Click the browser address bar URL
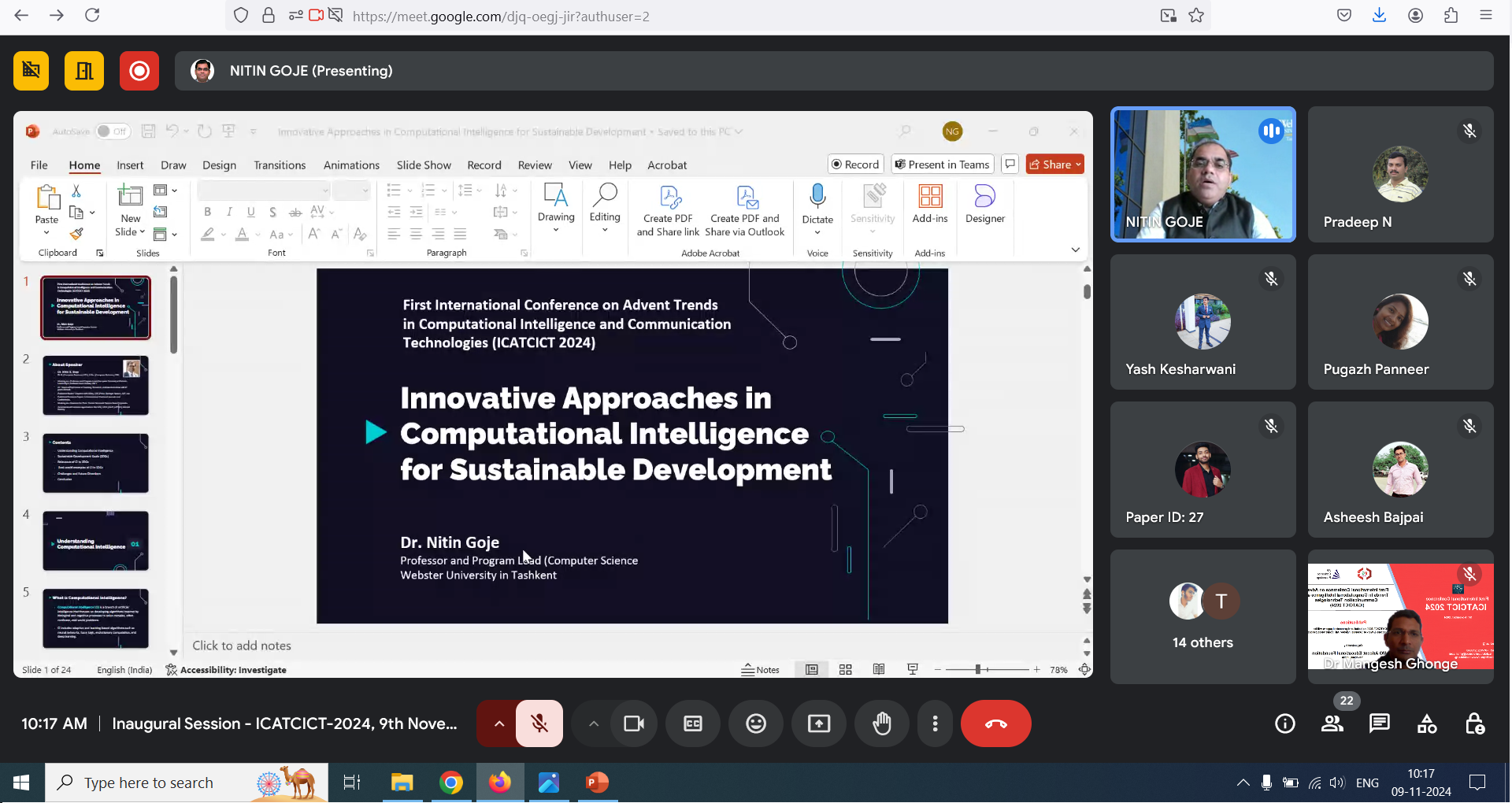 pos(501,16)
